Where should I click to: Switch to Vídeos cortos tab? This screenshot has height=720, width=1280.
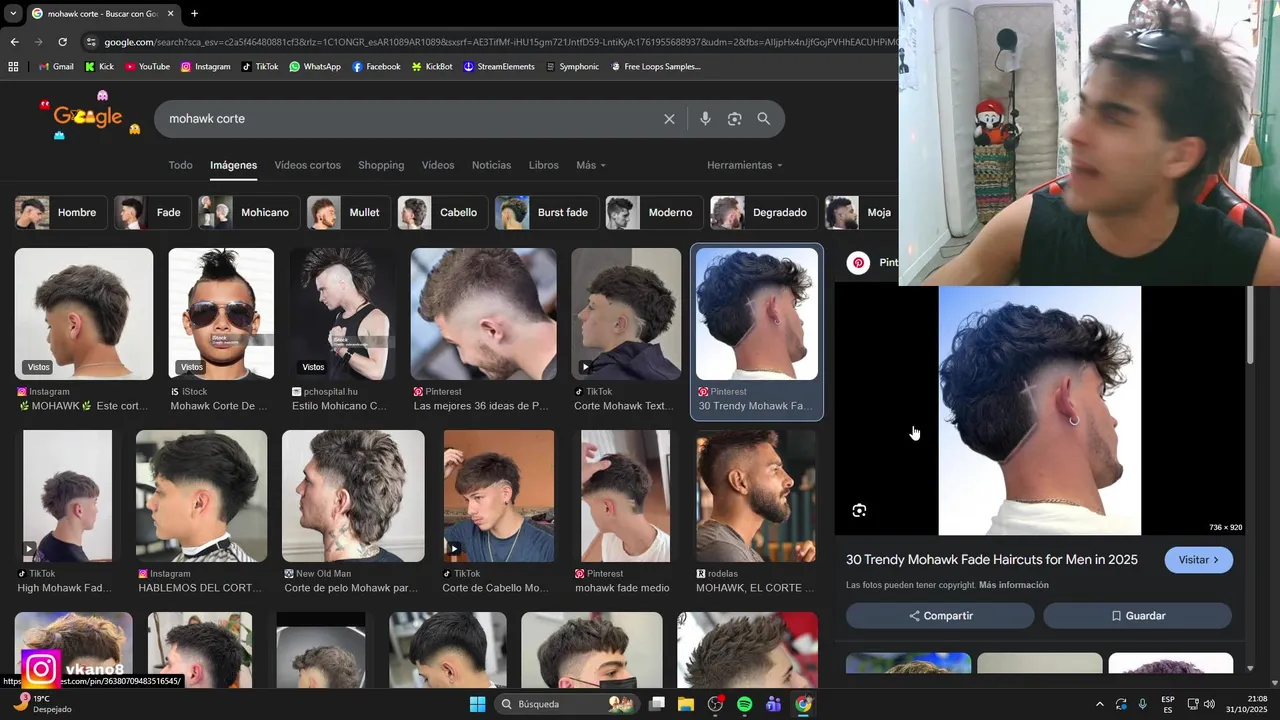coord(308,165)
